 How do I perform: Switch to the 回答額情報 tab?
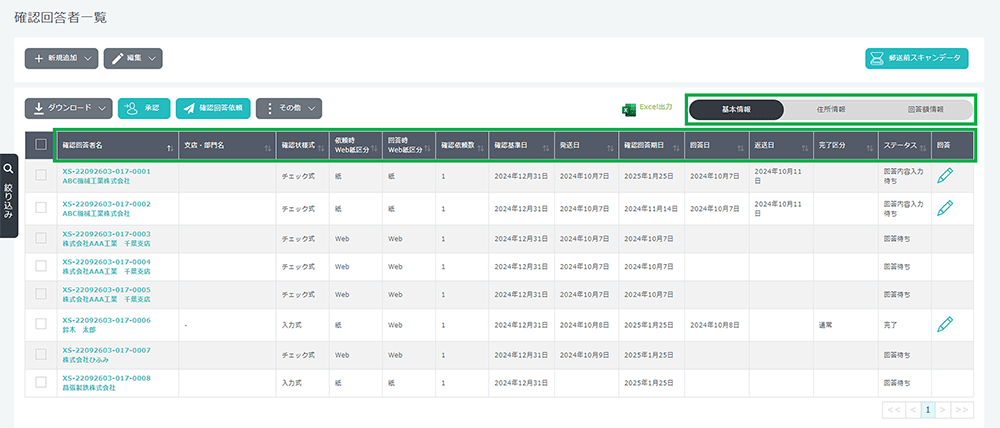click(x=924, y=109)
